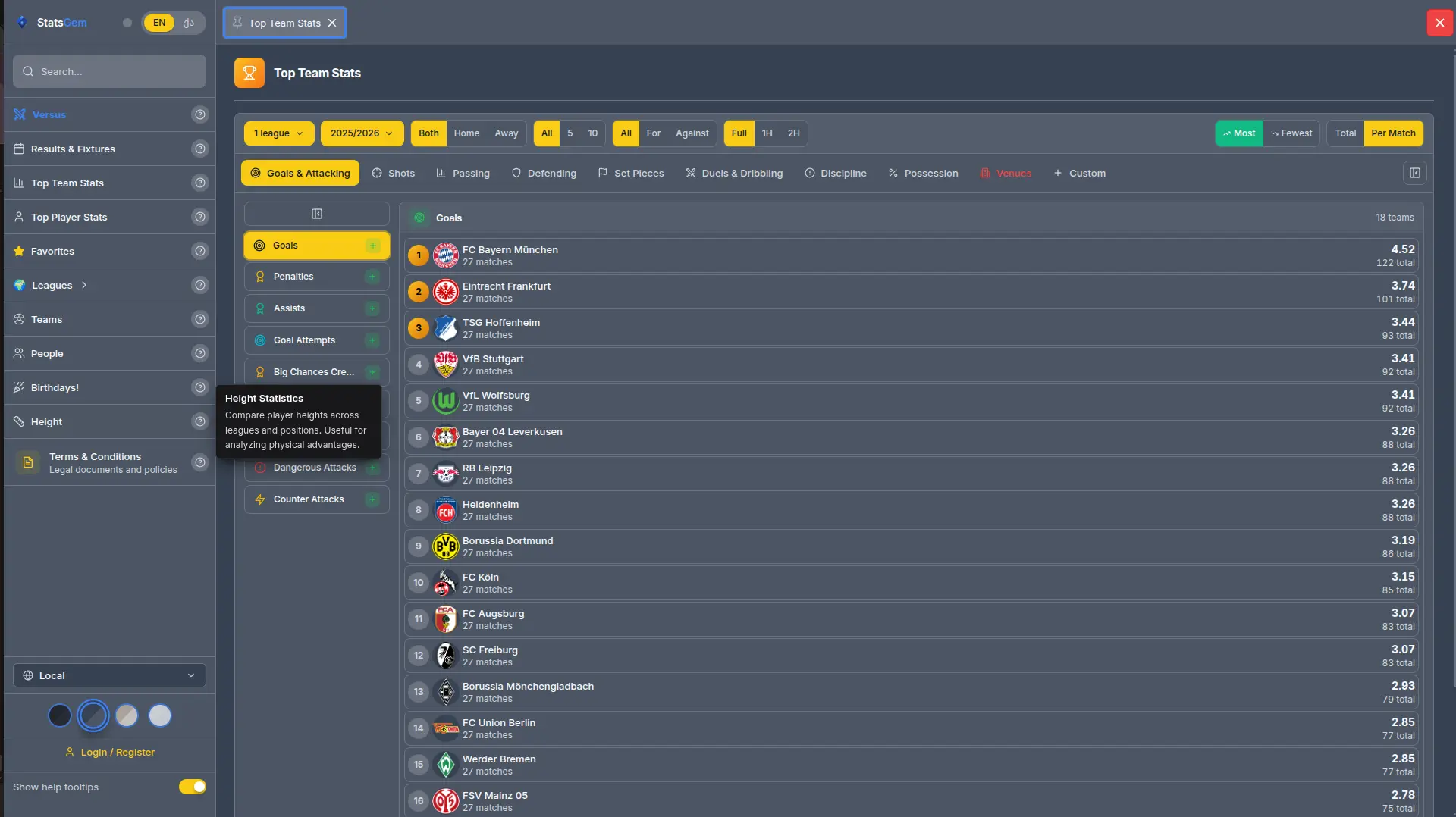Image resolution: width=1456 pixels, height=817 pixels.
Task: Click the StatsGem logo
Action: tap(53, 23)
